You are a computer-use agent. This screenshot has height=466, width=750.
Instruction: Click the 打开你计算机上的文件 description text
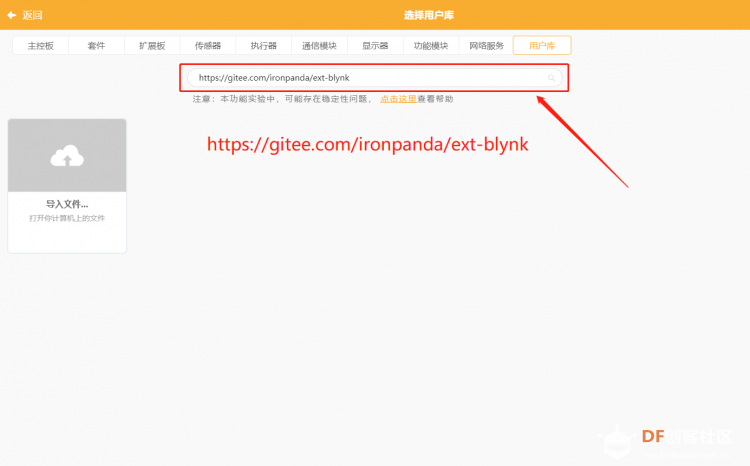[67, 218]
